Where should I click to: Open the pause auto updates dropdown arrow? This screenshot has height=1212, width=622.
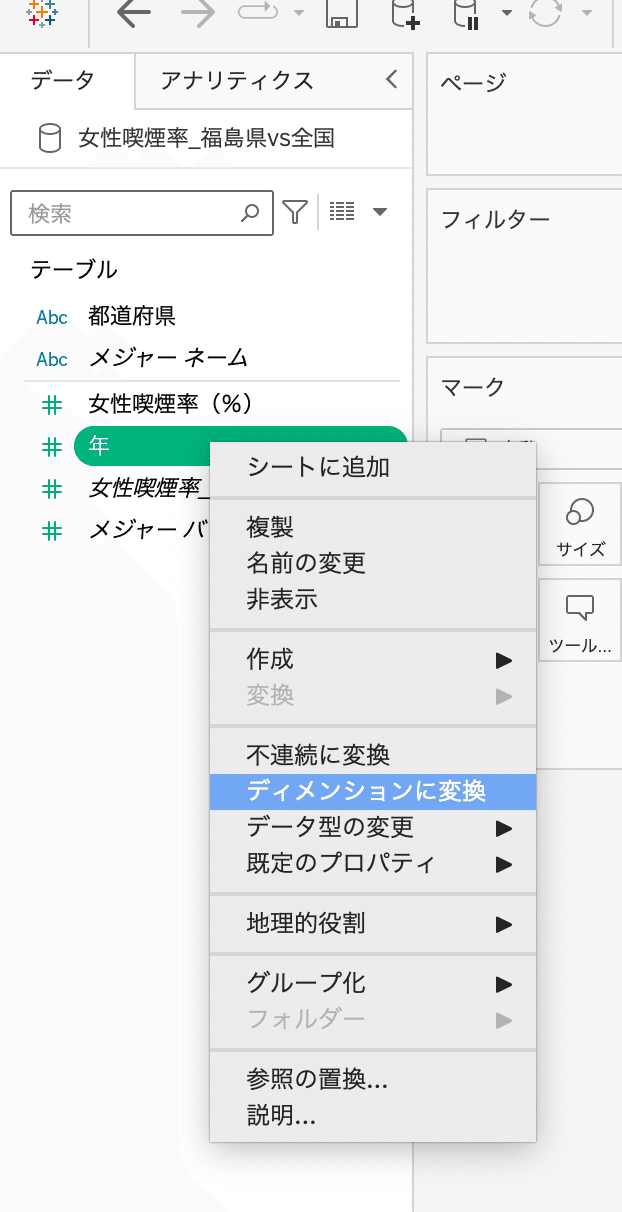(506, 13)
